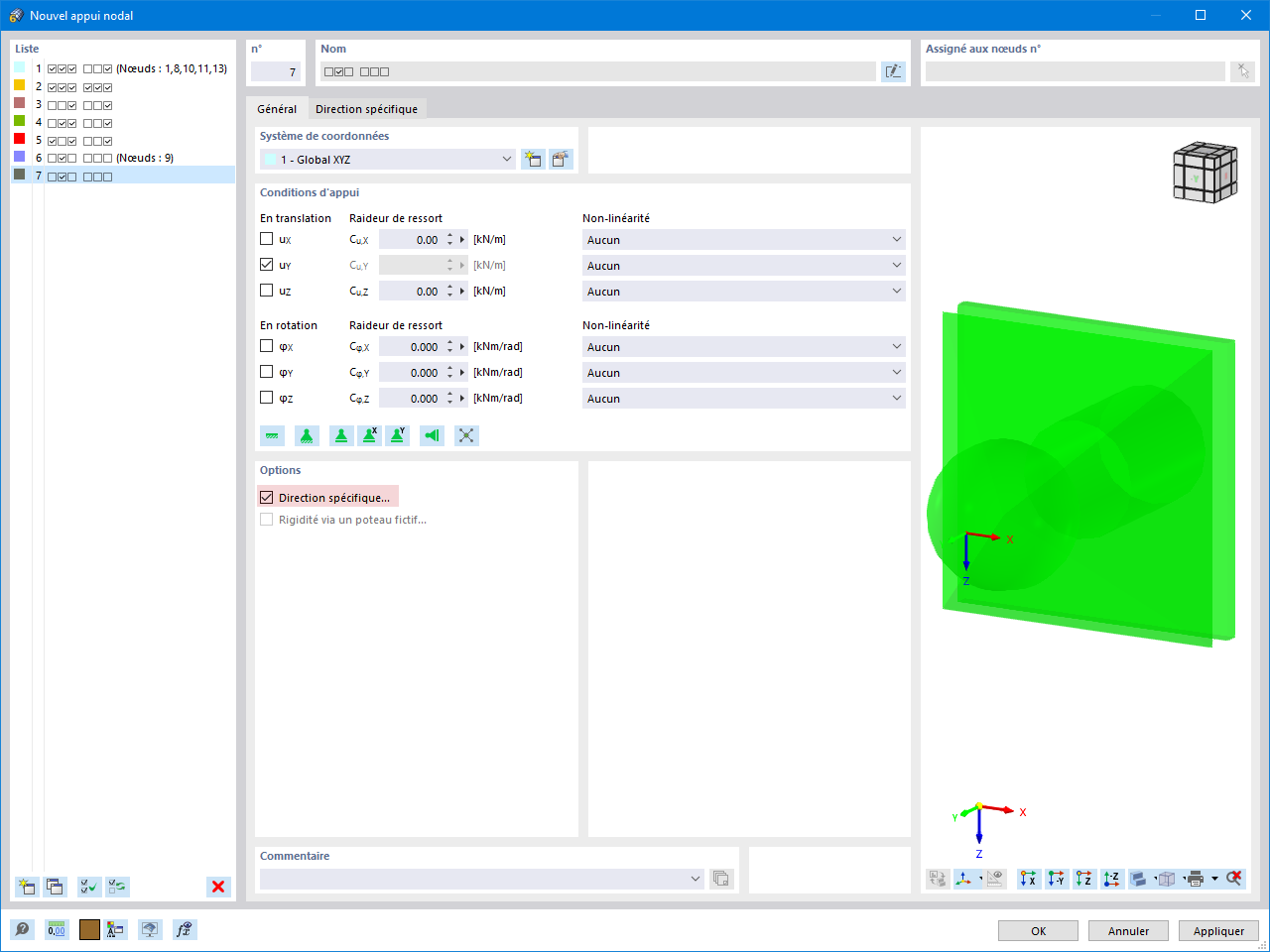Set preview to view along X axis
1270x952 pixels.
[1029, 879]
